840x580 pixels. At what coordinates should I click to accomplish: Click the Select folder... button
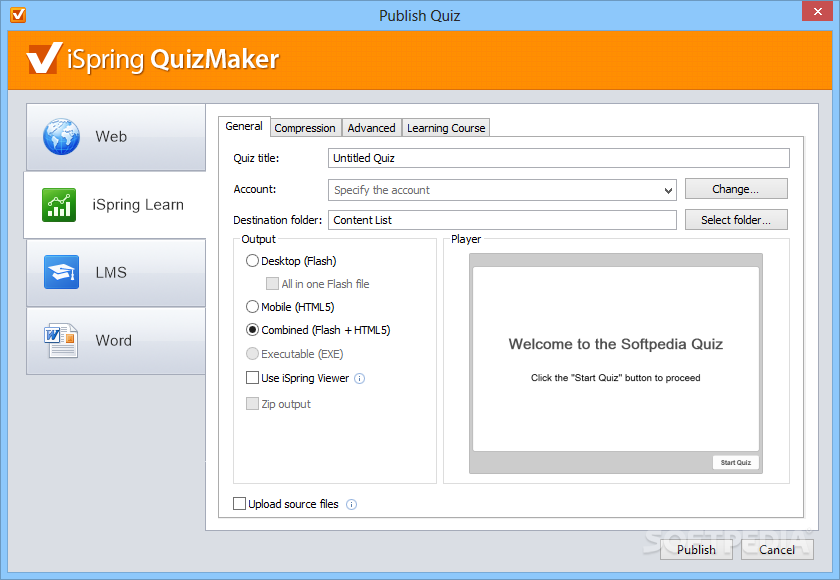(x=736, y=220)
